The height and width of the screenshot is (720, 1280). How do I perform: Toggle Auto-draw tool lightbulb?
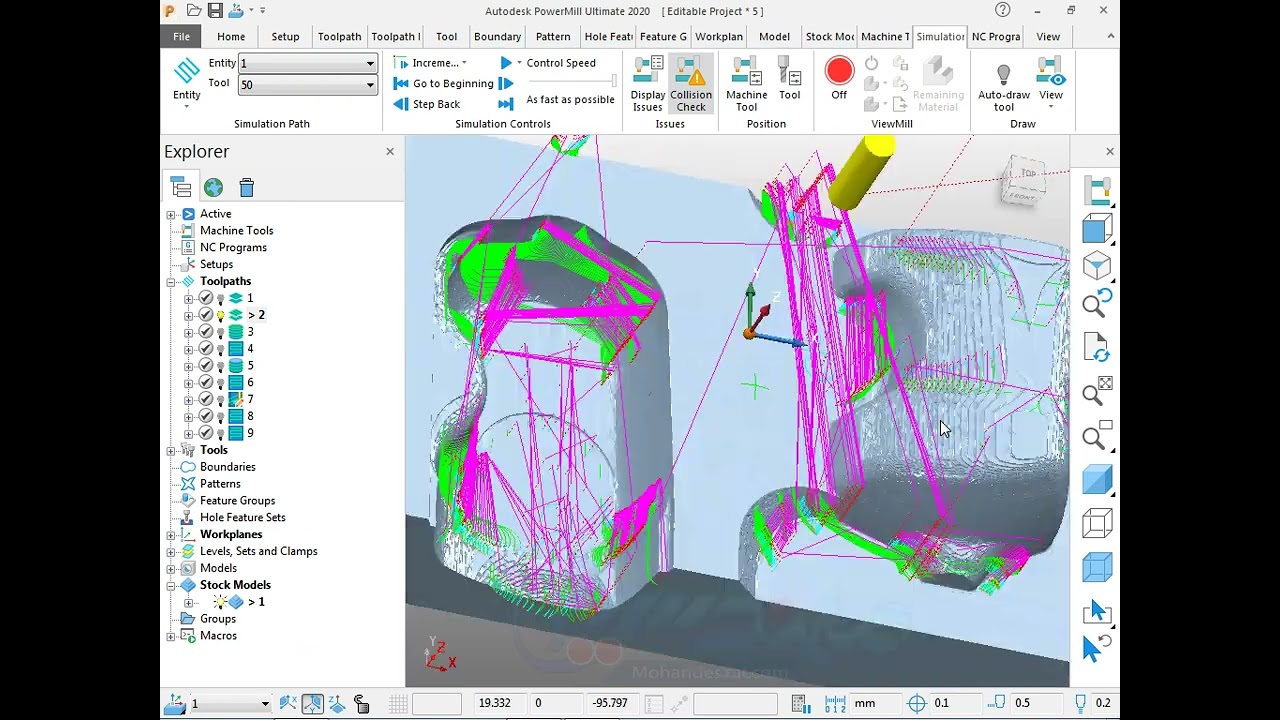(1004, 84)
